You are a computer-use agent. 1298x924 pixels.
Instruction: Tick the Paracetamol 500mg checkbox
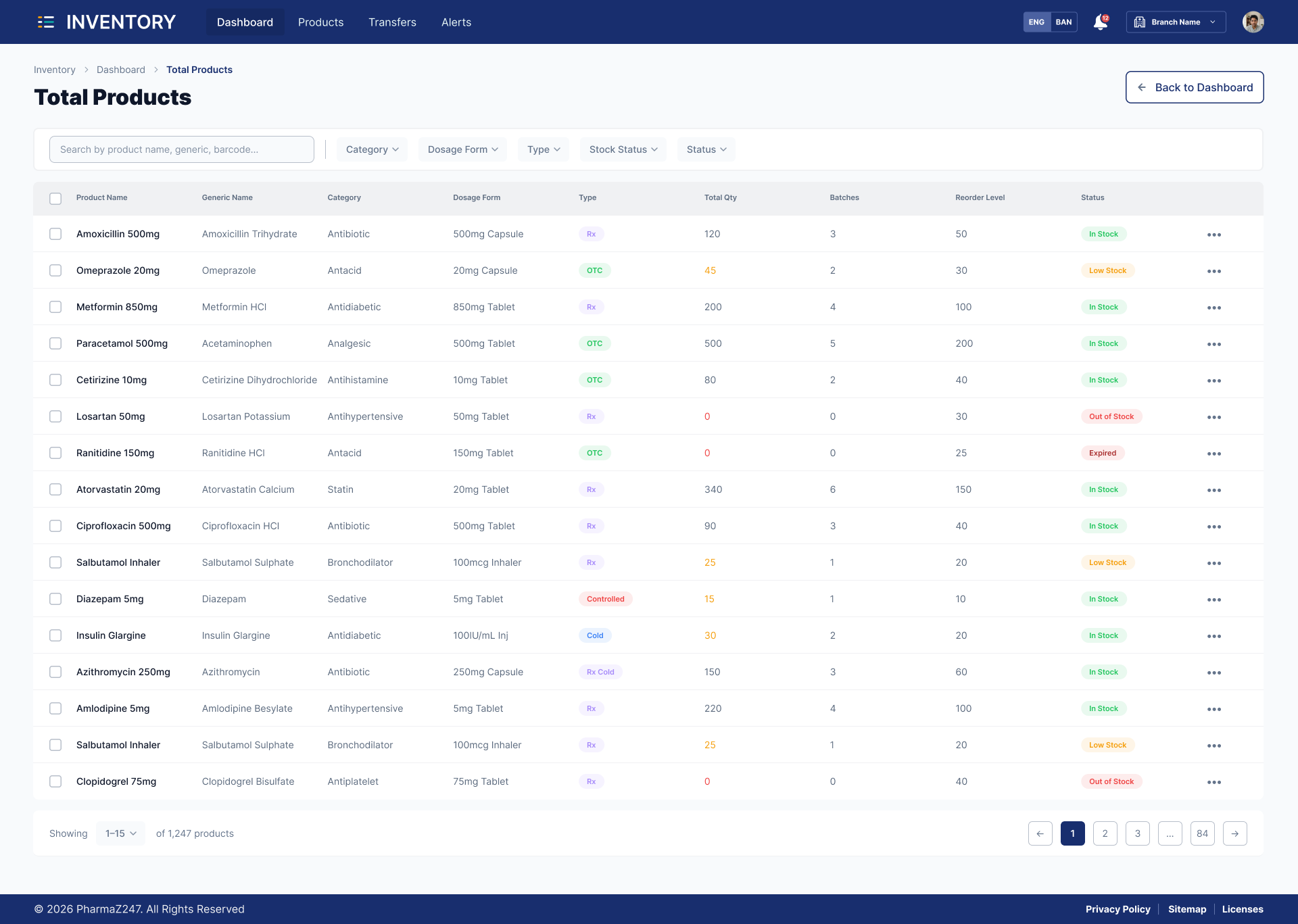click(x=55, y=343)
